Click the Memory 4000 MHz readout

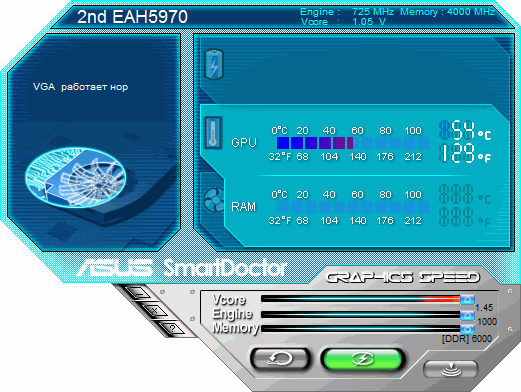click(x=447, y=12)
